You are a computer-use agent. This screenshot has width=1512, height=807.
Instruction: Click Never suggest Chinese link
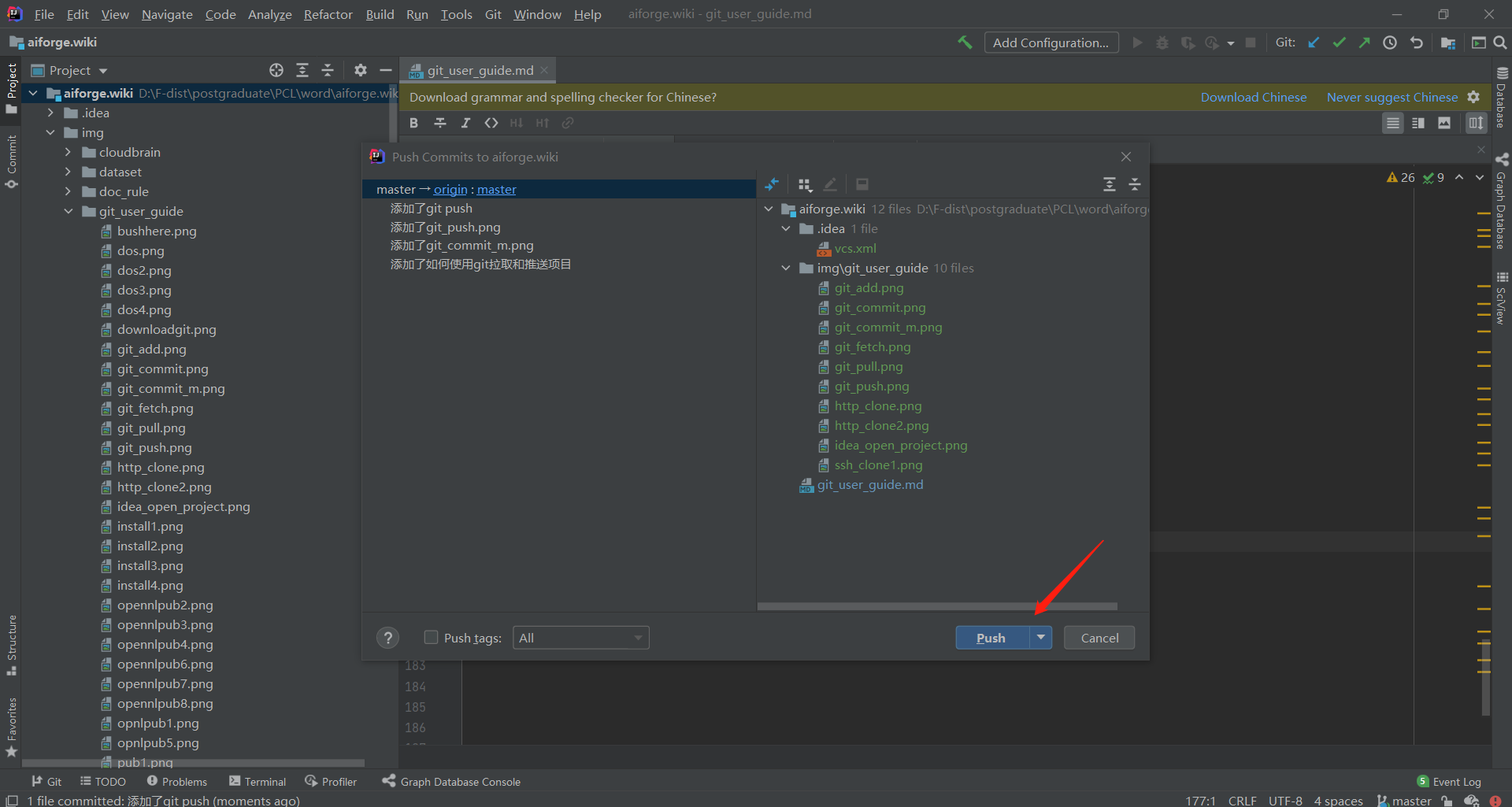pos(1392,97)
